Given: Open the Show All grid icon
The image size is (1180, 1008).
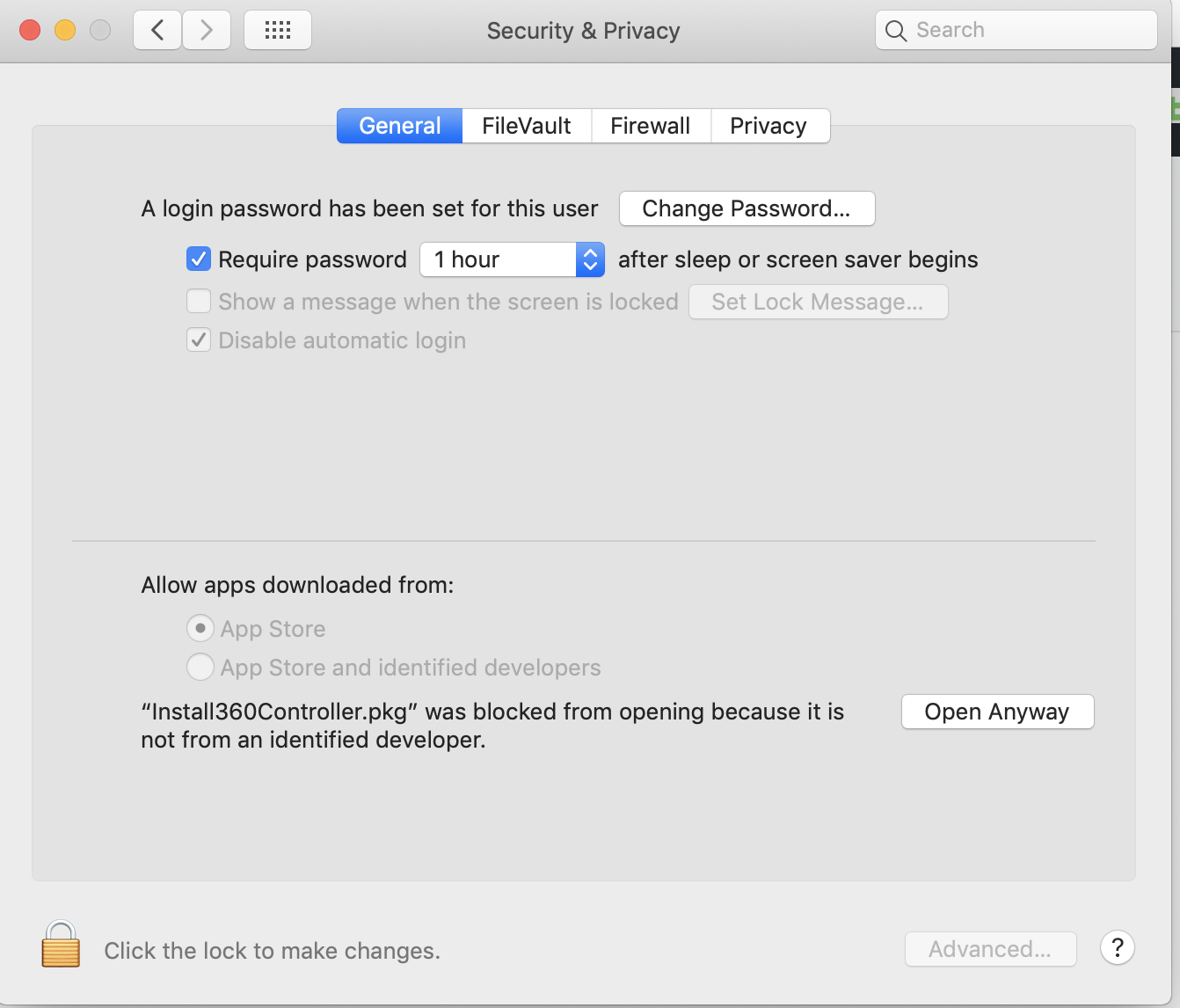Looking at the screenshot, I should (277, 29).
